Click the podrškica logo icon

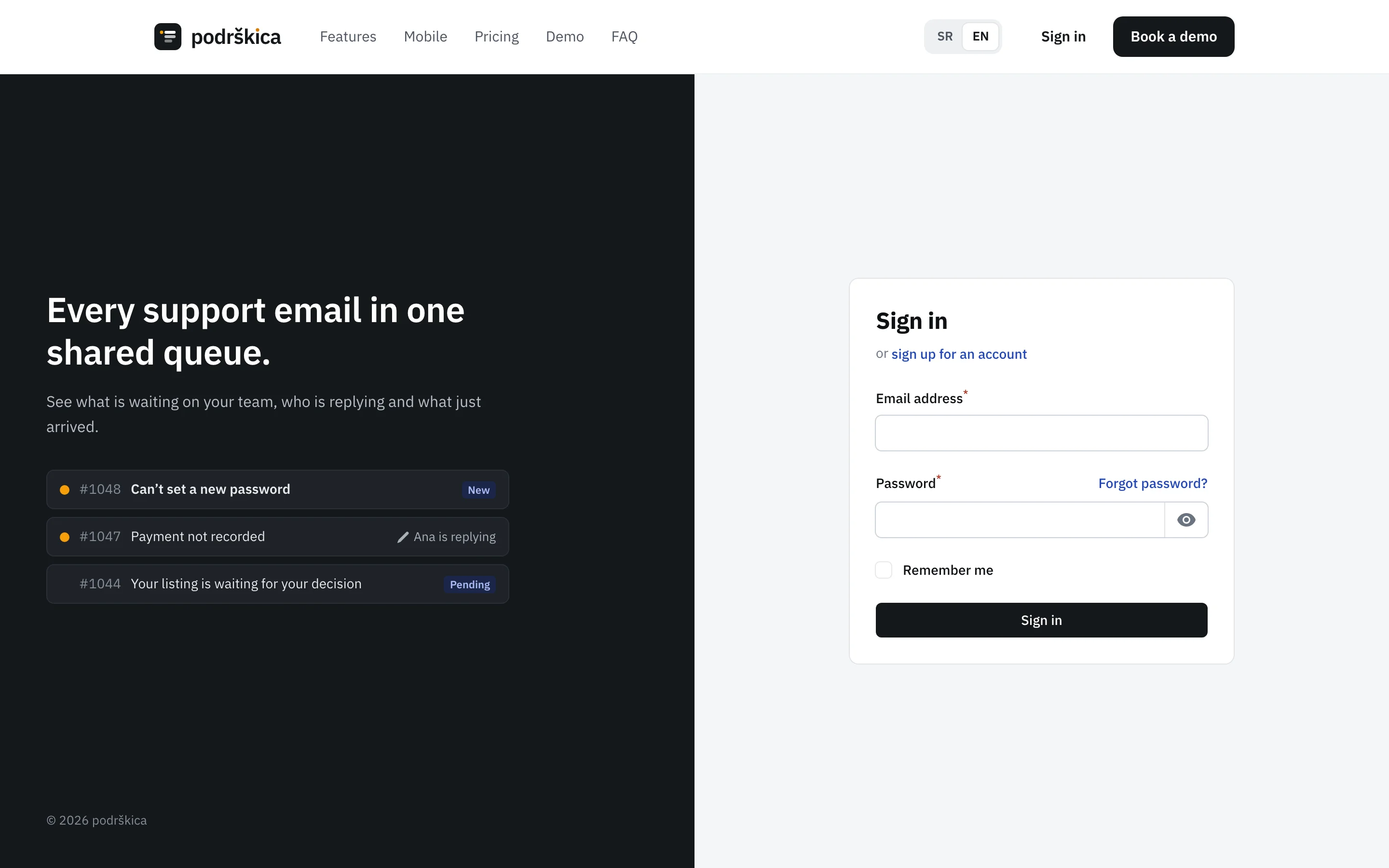point(168,37)
